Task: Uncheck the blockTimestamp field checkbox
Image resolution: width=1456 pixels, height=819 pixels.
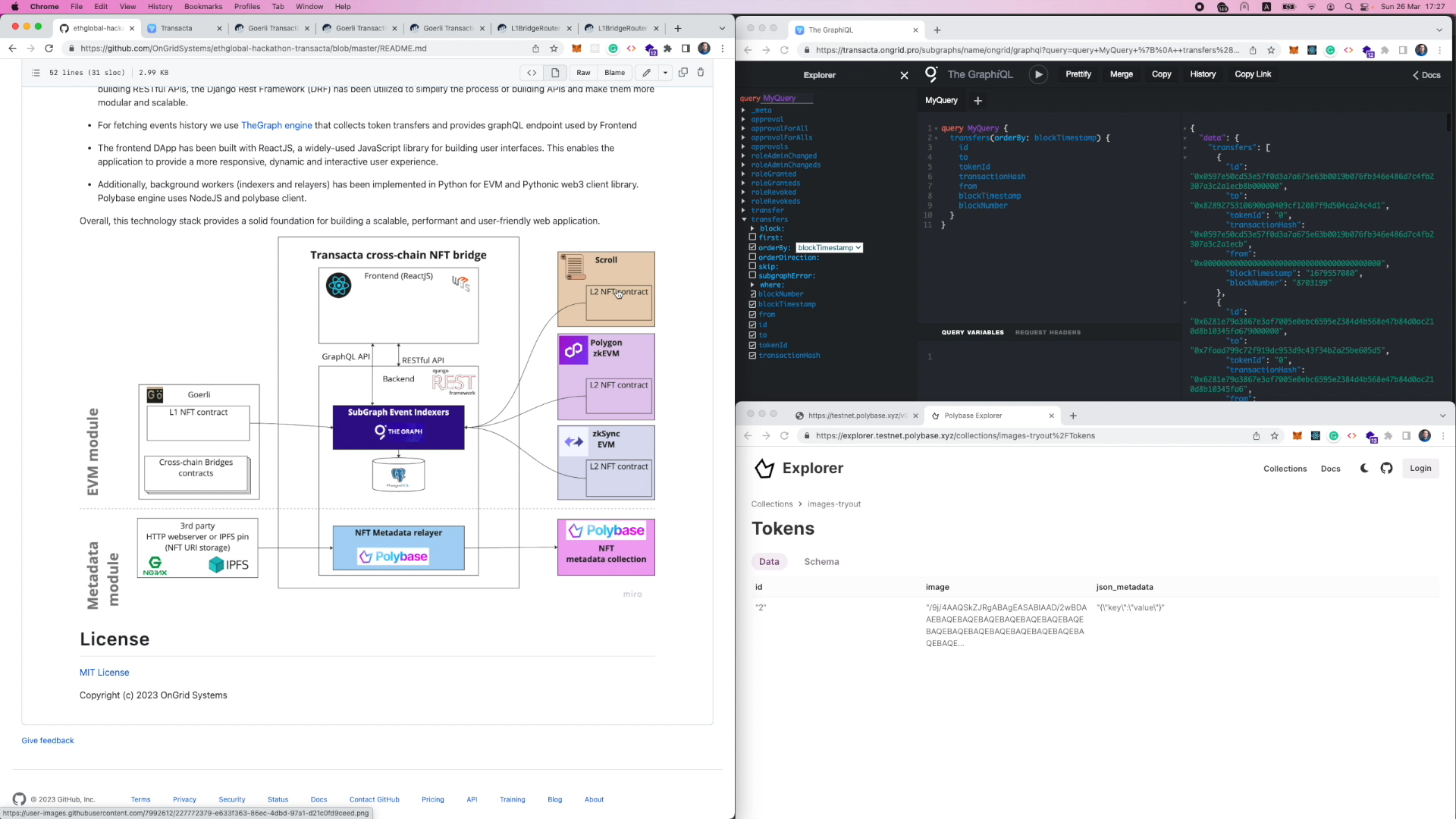Action: click(x=752, y=304)
